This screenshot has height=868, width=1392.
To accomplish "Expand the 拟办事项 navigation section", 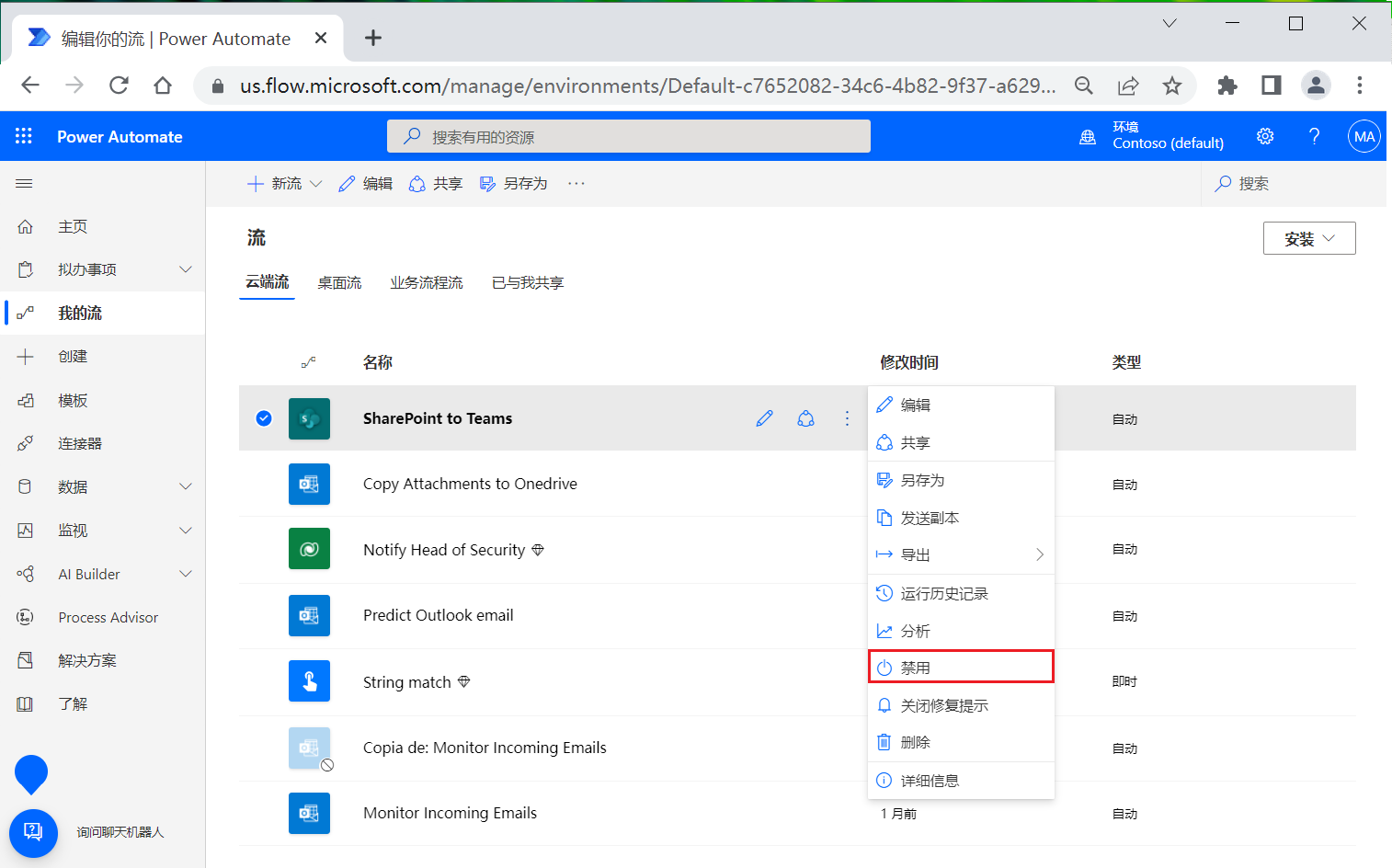I will [186, 269].
